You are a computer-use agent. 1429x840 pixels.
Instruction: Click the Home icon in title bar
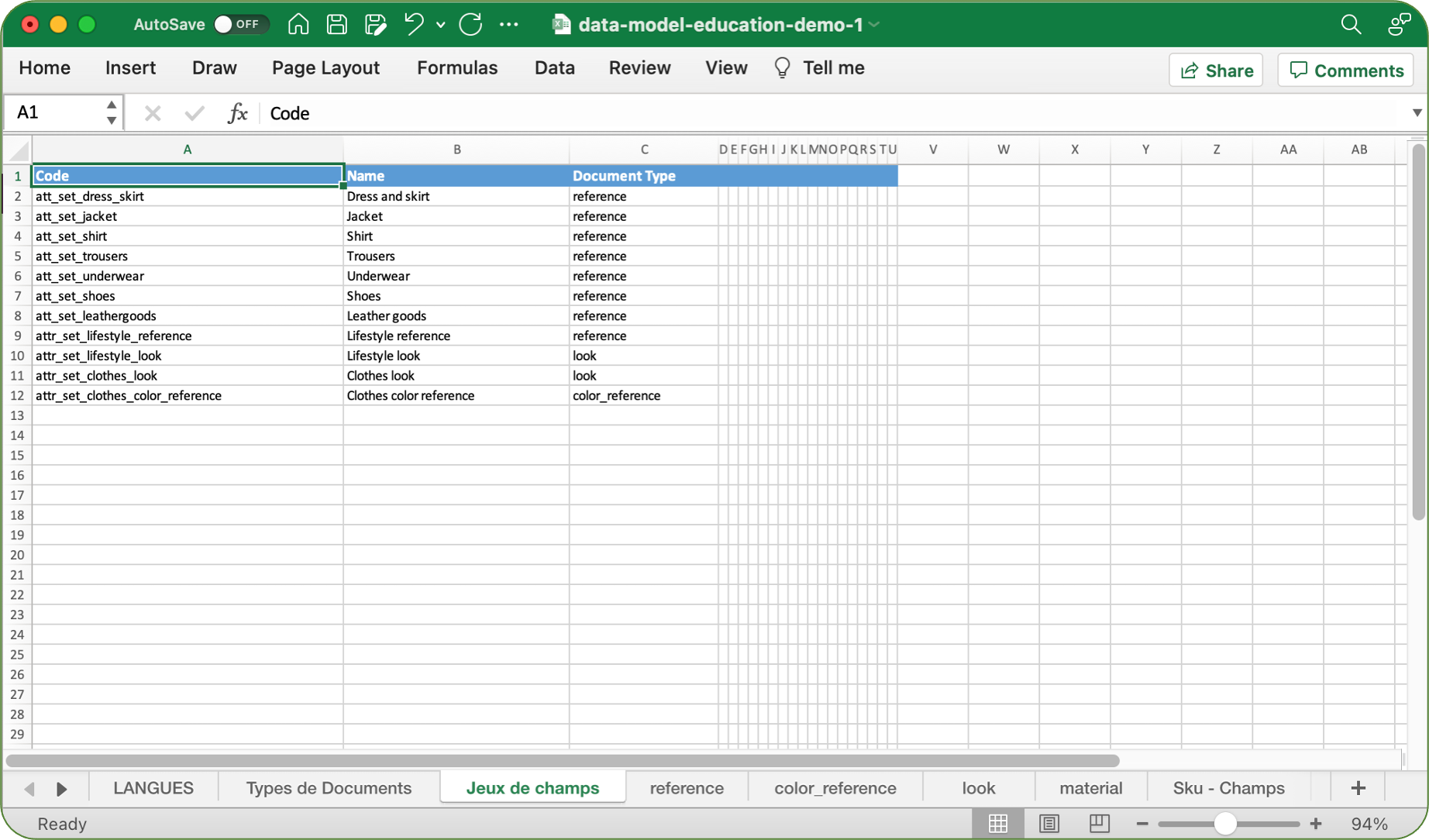click(298, 25)
